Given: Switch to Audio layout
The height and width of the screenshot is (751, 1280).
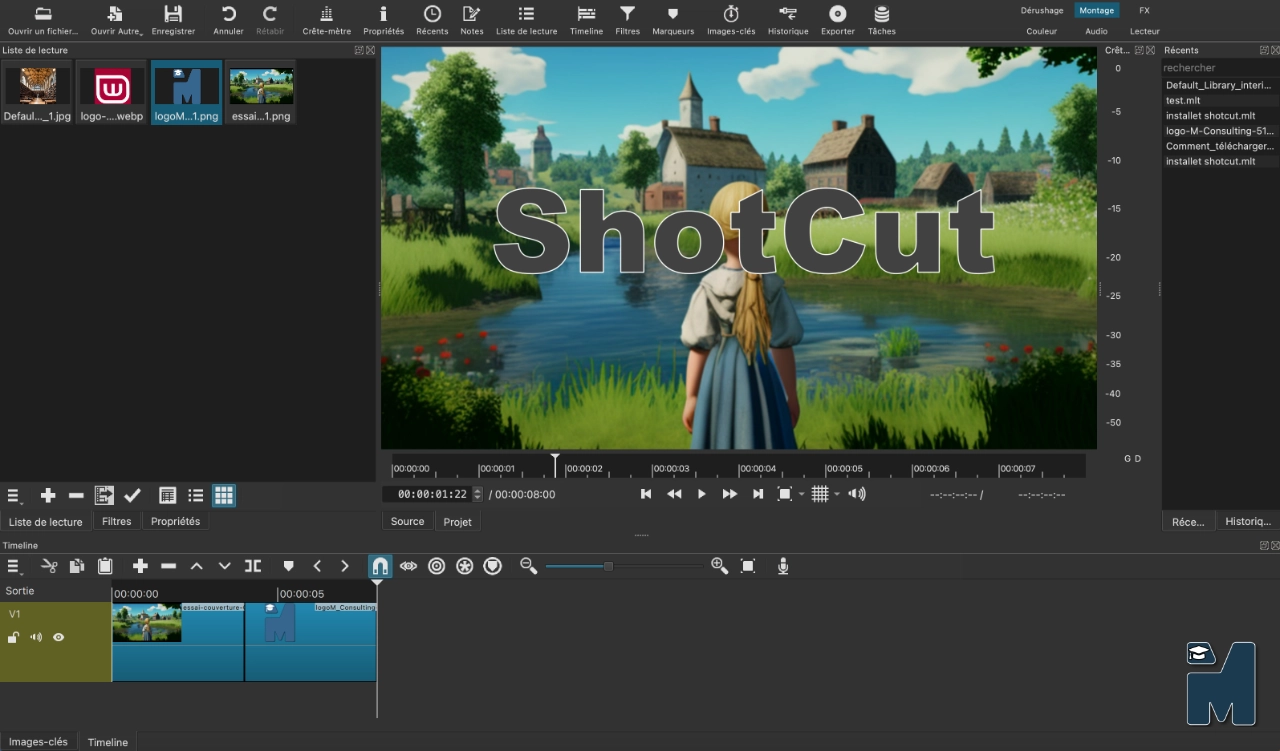Looking at the screenshot, I should (x=1097, y=31).
